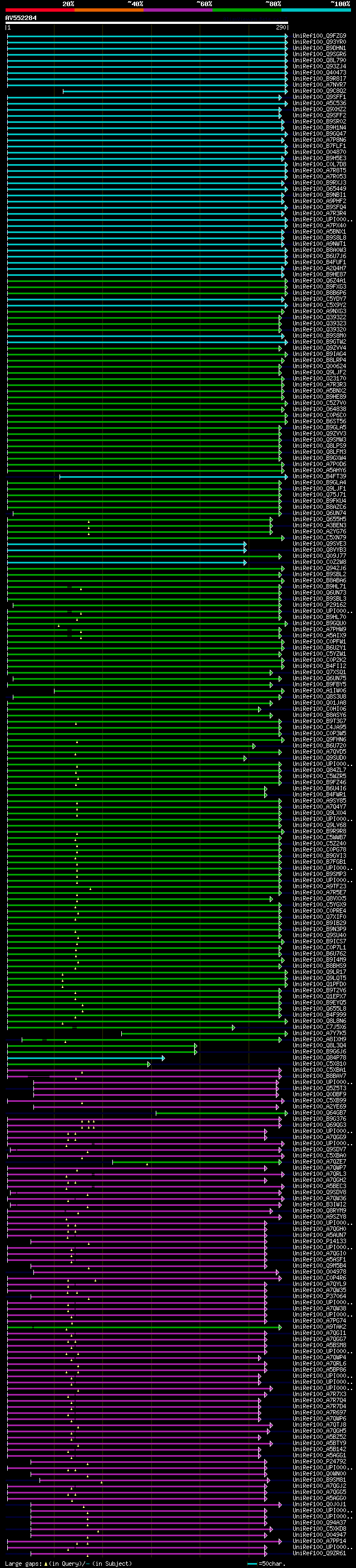Click UniRef100_Q39322 entry
356x1568 pixels.
point(319,317)
